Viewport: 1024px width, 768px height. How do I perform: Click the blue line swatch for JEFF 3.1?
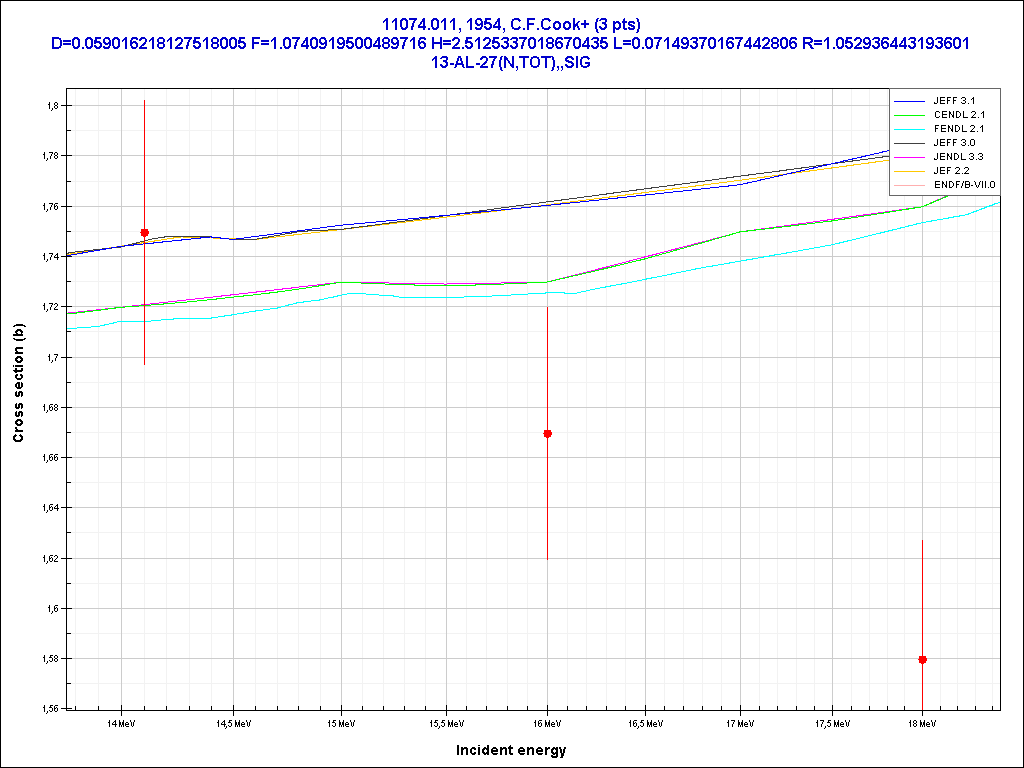pyautogui.click(x=909, y=101)
